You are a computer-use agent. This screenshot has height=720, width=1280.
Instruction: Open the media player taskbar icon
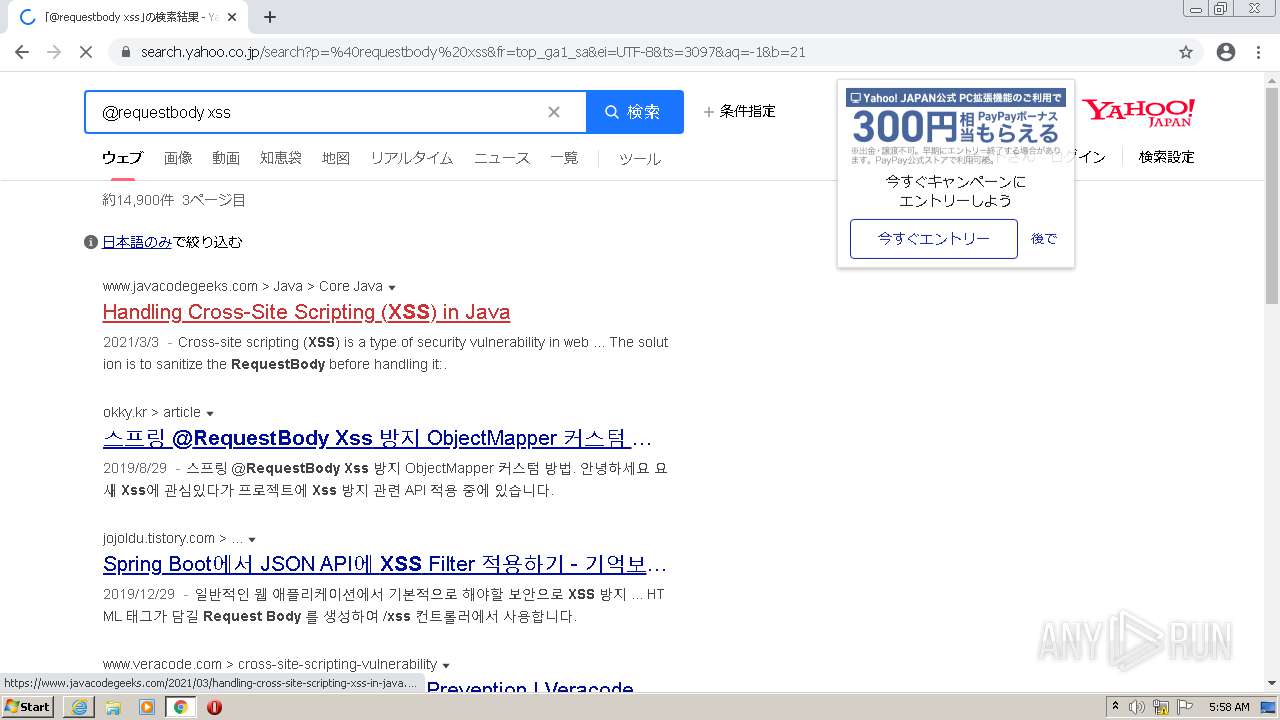[147, 707]
